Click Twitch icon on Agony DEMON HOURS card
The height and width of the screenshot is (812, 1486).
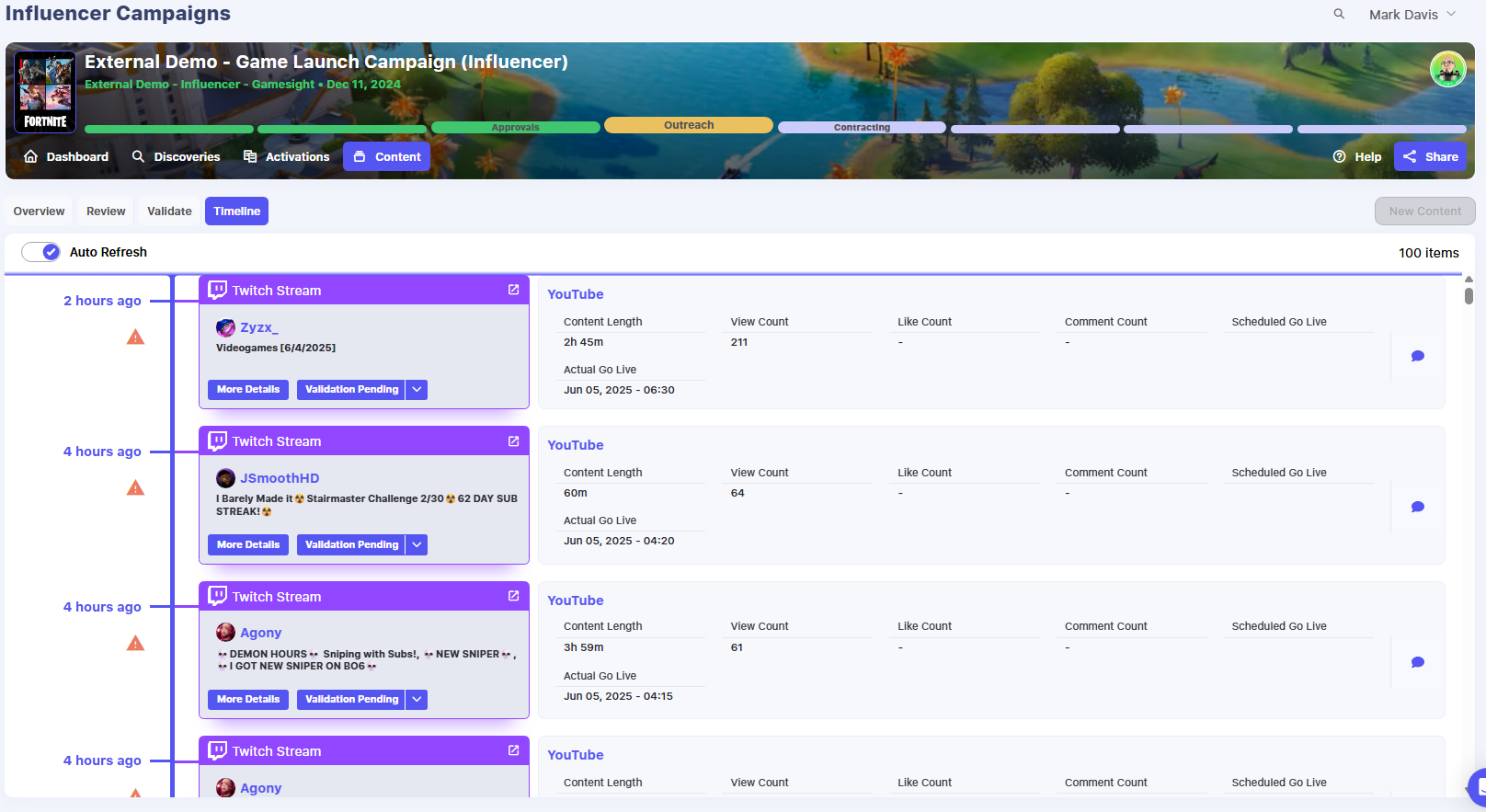click(218, 596)
